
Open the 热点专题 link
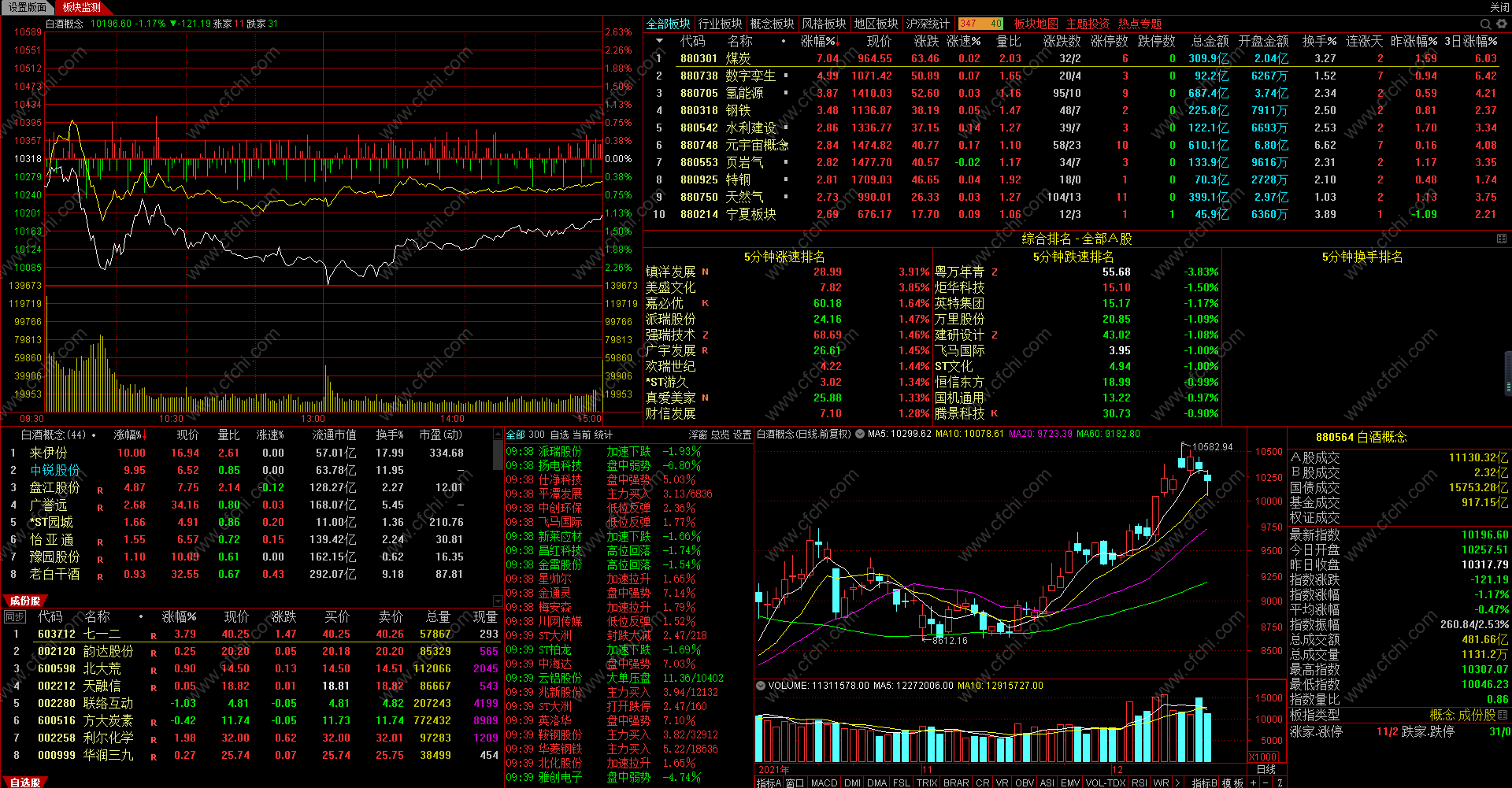[1140, 24]
